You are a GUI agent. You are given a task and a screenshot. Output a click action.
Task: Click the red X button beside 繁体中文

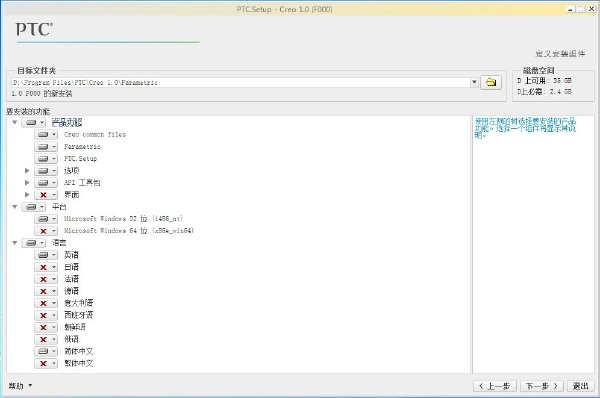[46, 364]
